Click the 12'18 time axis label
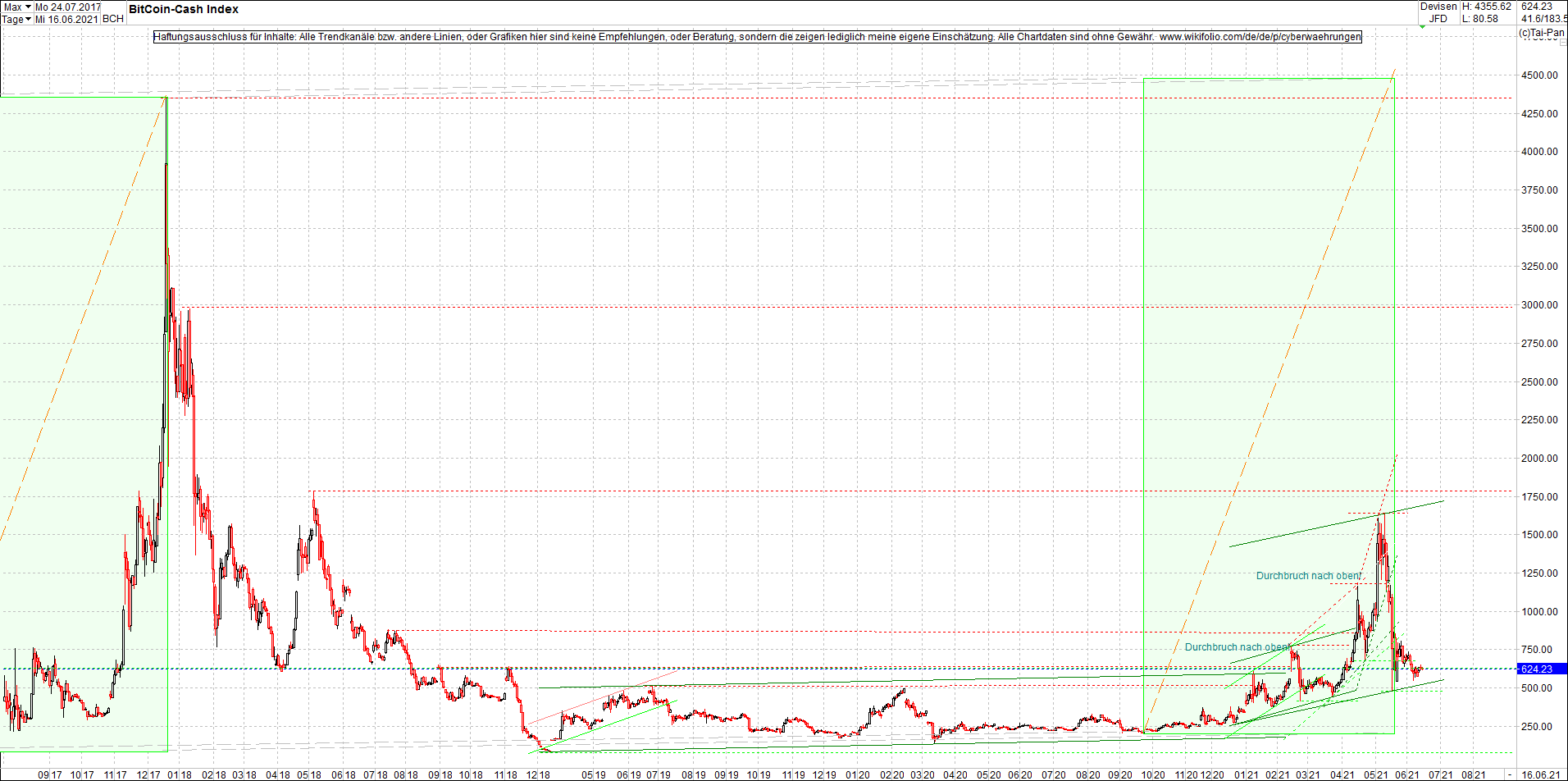Screen dimensions: 1568x781 click(x=537, y=775)
